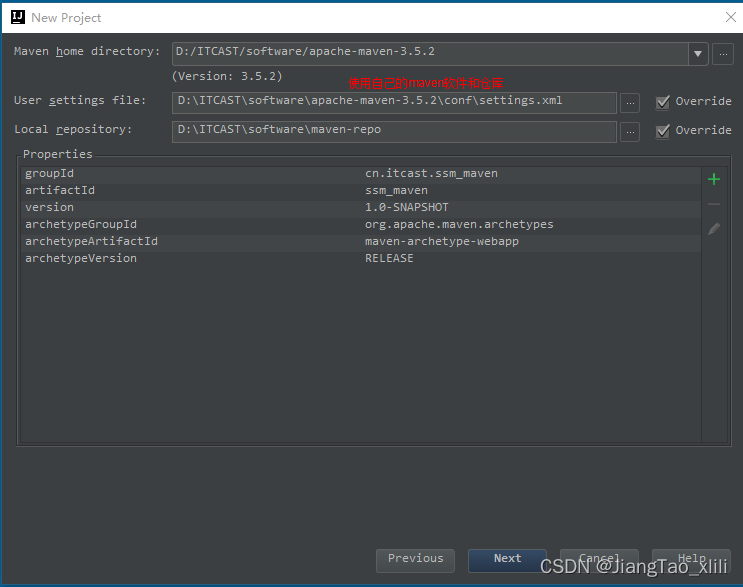This screenshot has width=743, height=587.
Task: Browse for user settings file
Action: pyautogui.click(x=630, y=103)
